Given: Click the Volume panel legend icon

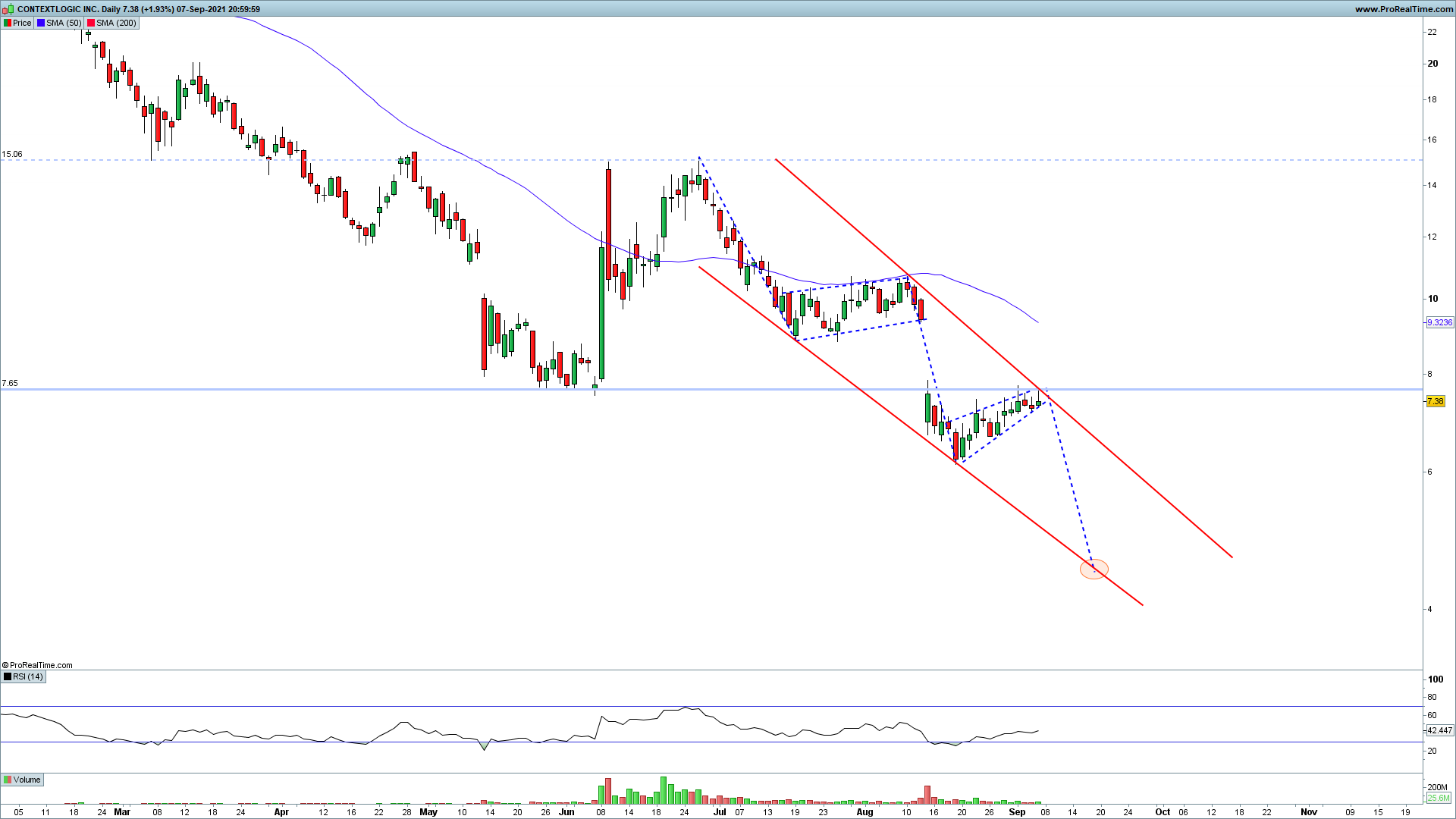Looking at the screenshot, I should point(8,780).
